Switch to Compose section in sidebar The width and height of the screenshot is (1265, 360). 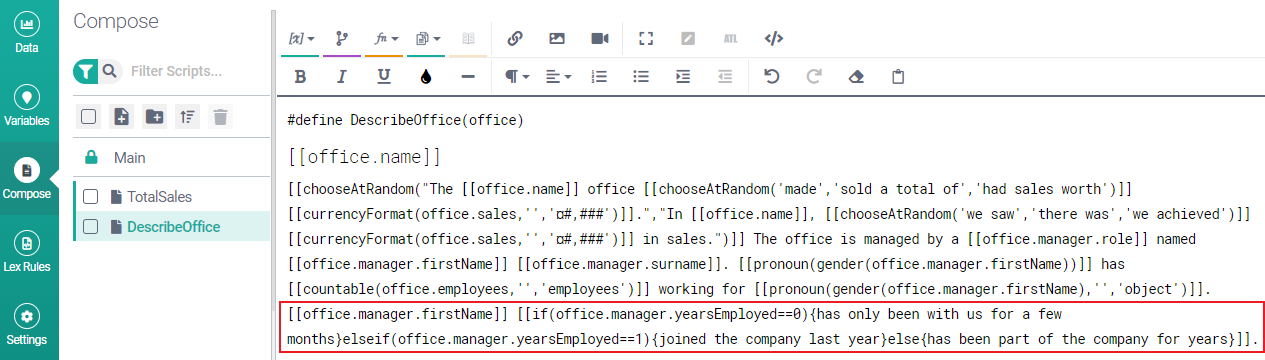tap(28, 179)
